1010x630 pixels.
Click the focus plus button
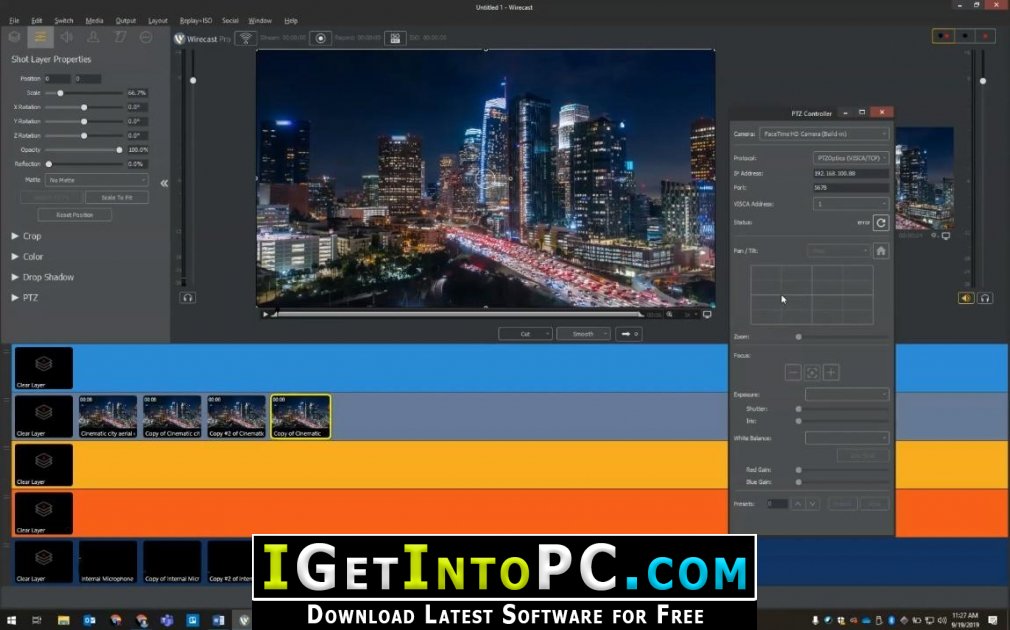(831, 372)
